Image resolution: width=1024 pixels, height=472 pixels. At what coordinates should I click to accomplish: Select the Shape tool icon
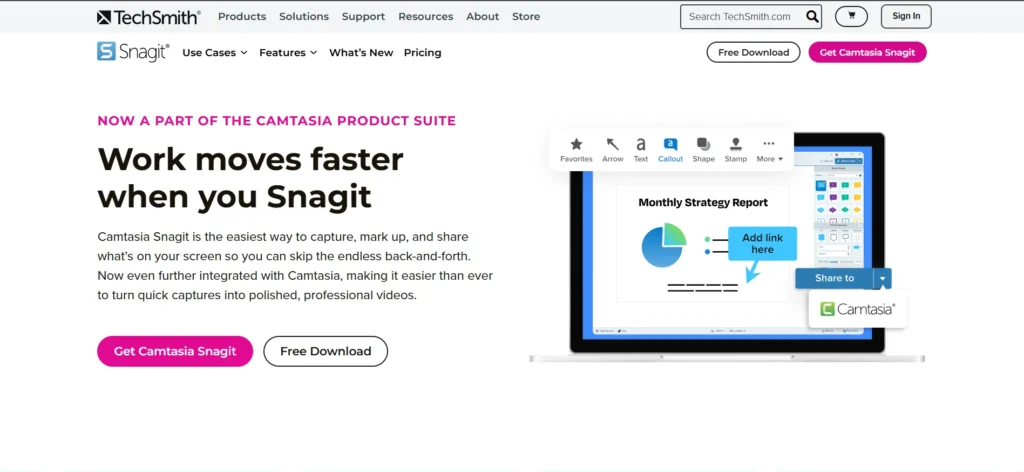point(703,144)
